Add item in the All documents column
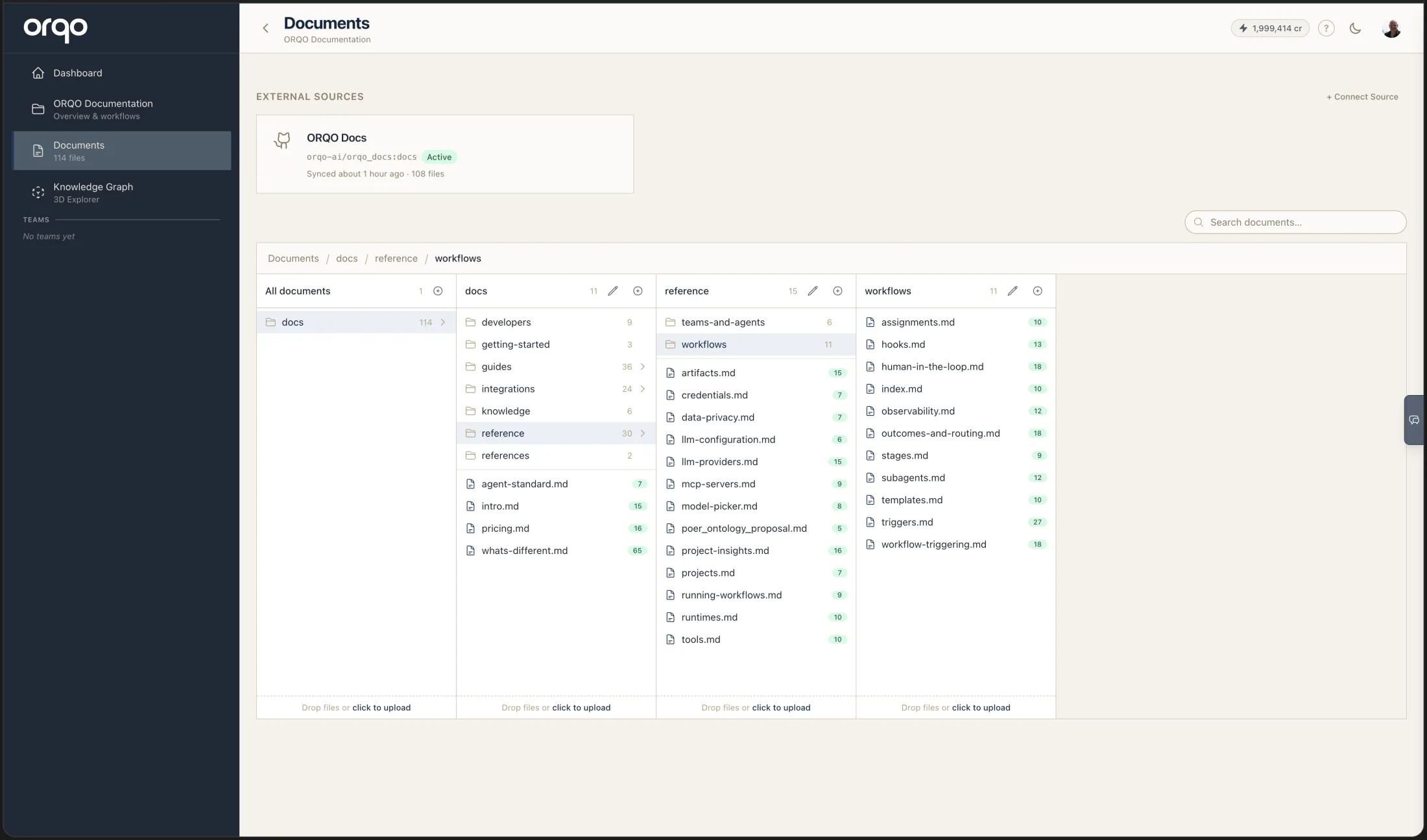 click(x=438, y=291)
